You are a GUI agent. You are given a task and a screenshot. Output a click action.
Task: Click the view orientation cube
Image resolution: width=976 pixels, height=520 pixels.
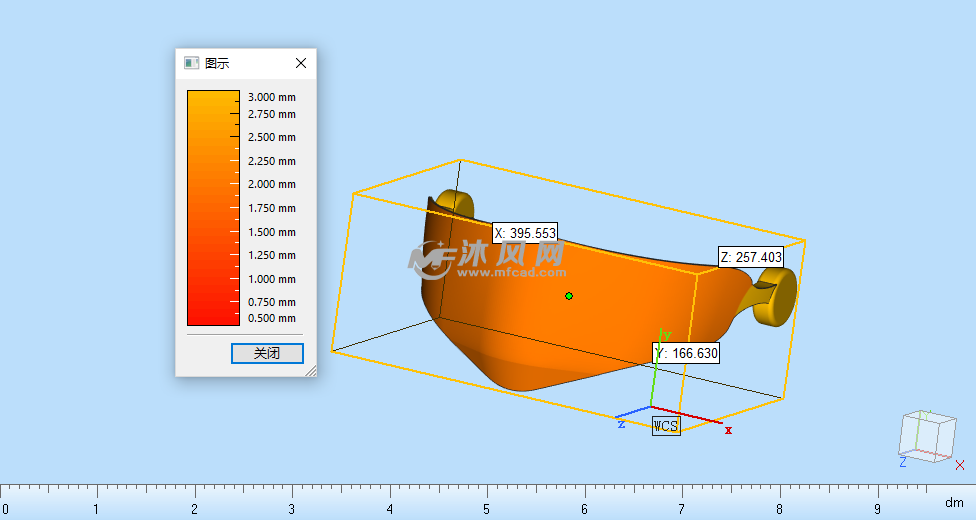click(x=927, y=435)
